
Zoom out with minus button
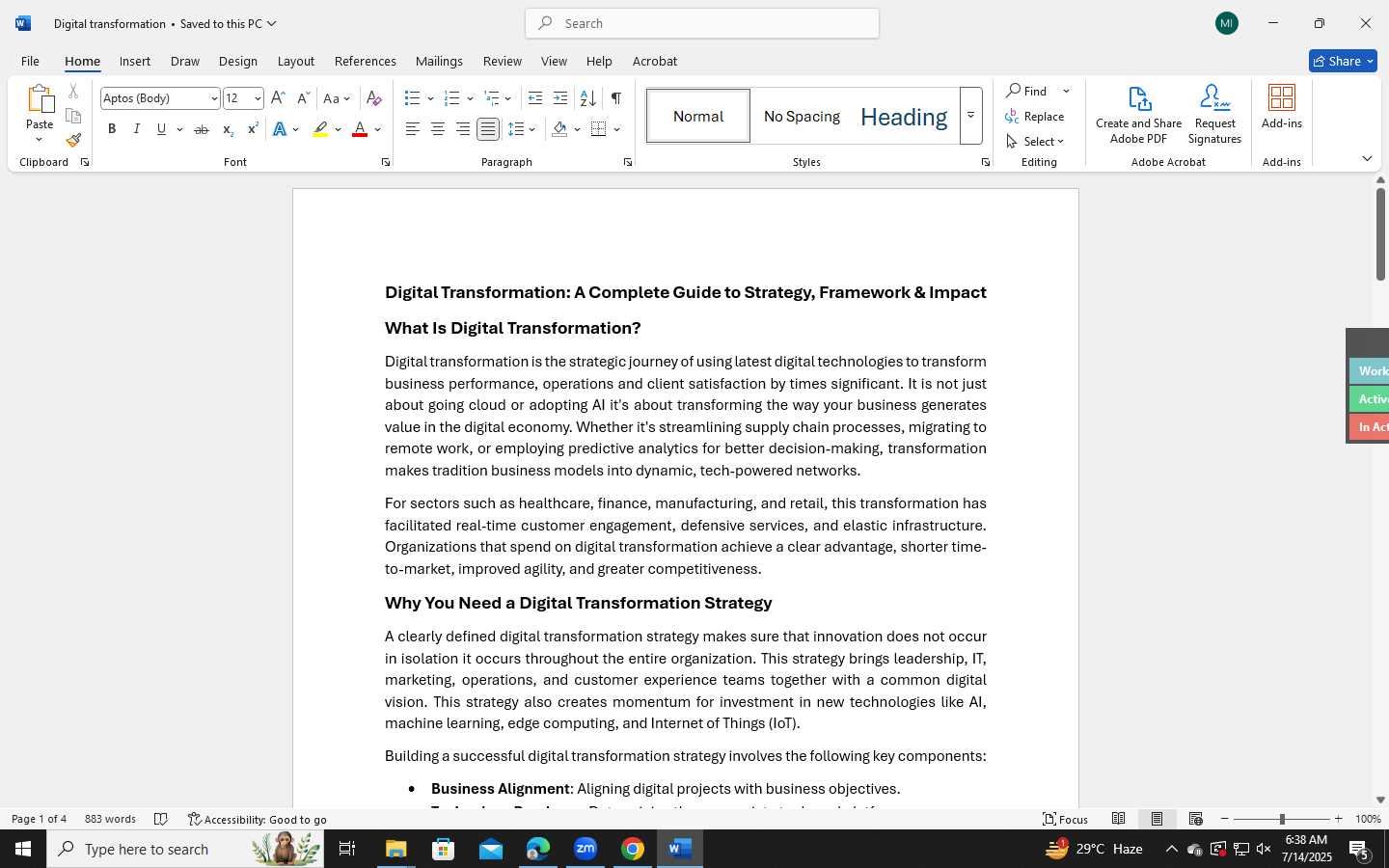(x=1225, y=819)
